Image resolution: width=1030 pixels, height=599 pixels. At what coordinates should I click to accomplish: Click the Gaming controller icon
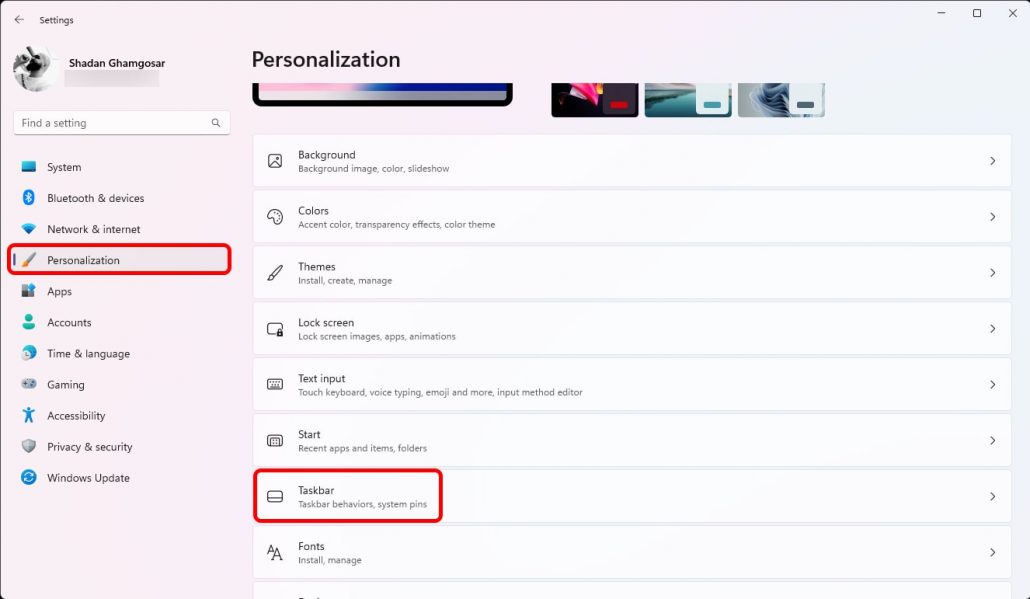29,384
